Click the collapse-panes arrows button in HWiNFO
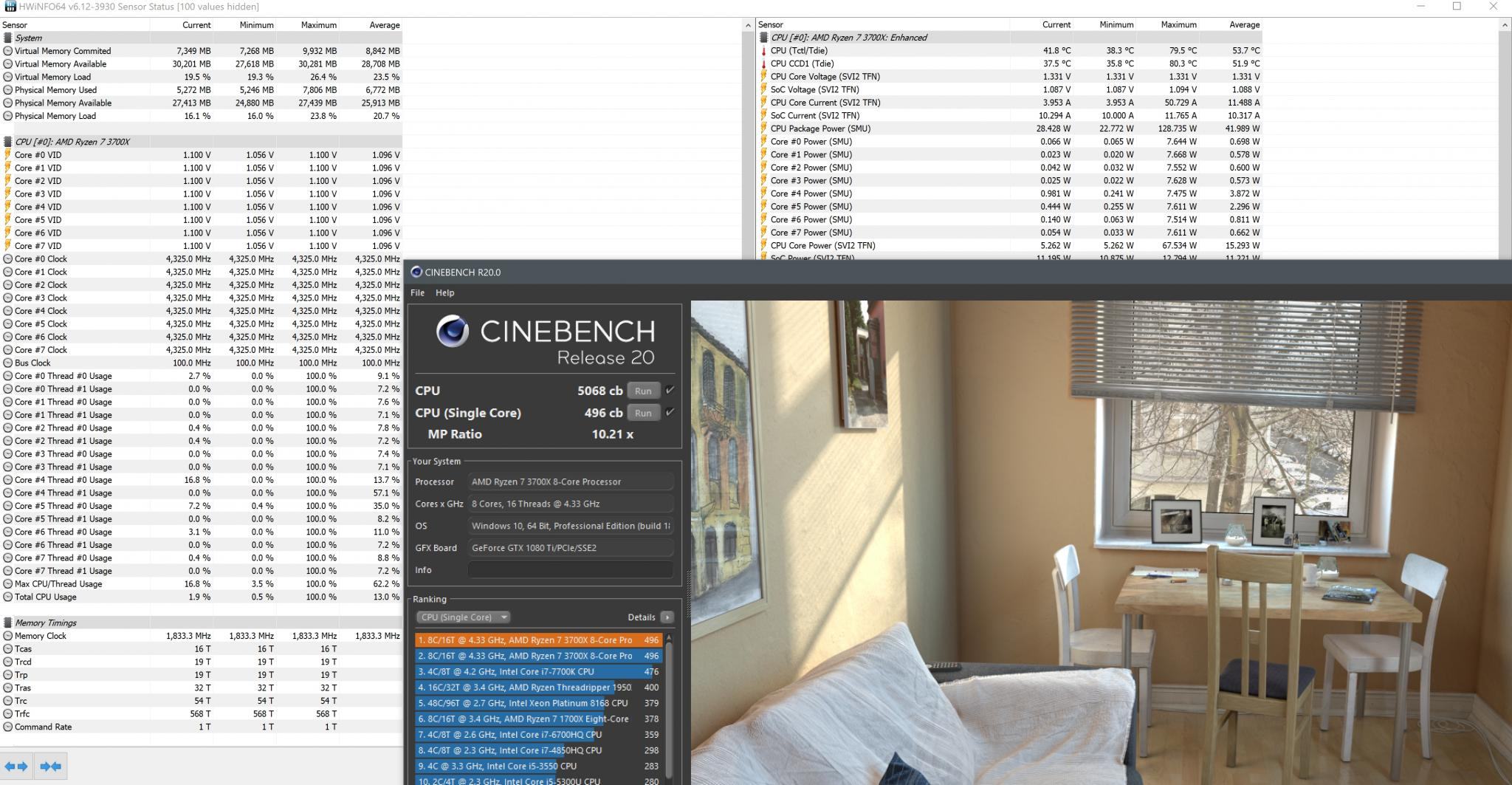This screenshot has width=1512, height=785. (x=51, y=766)
